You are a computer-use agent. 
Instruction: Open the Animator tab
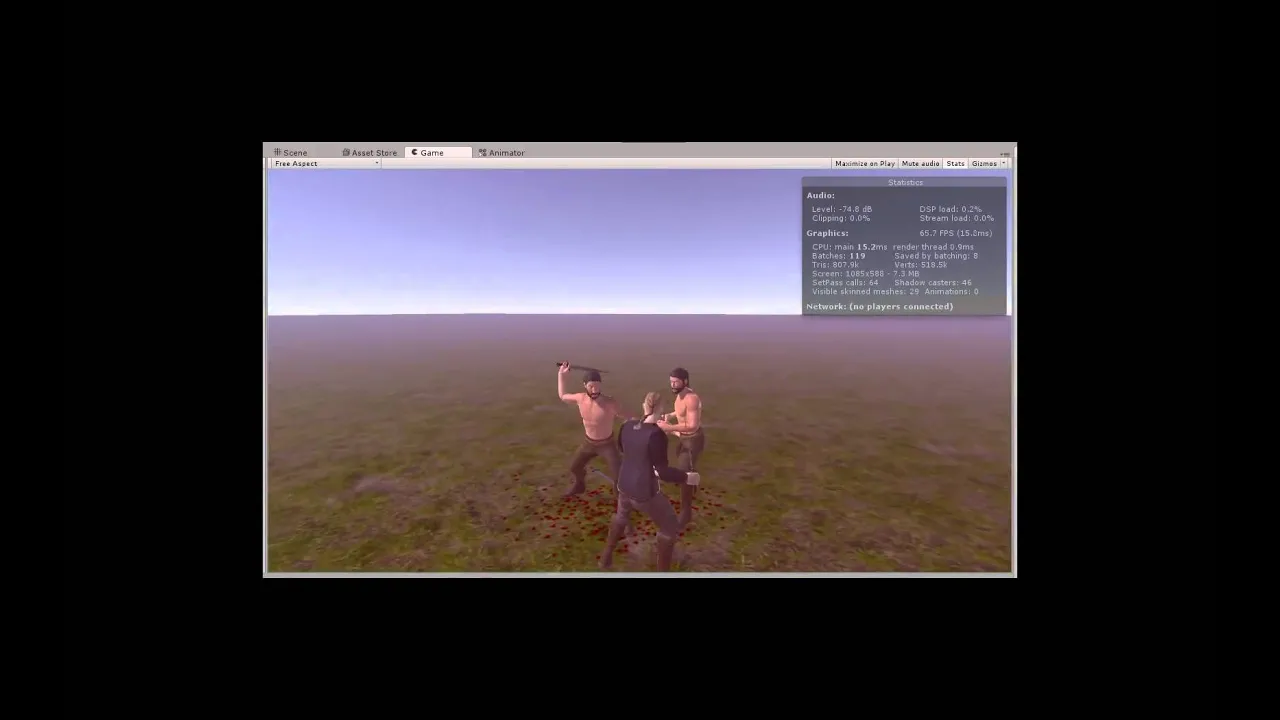click(501, 153)
